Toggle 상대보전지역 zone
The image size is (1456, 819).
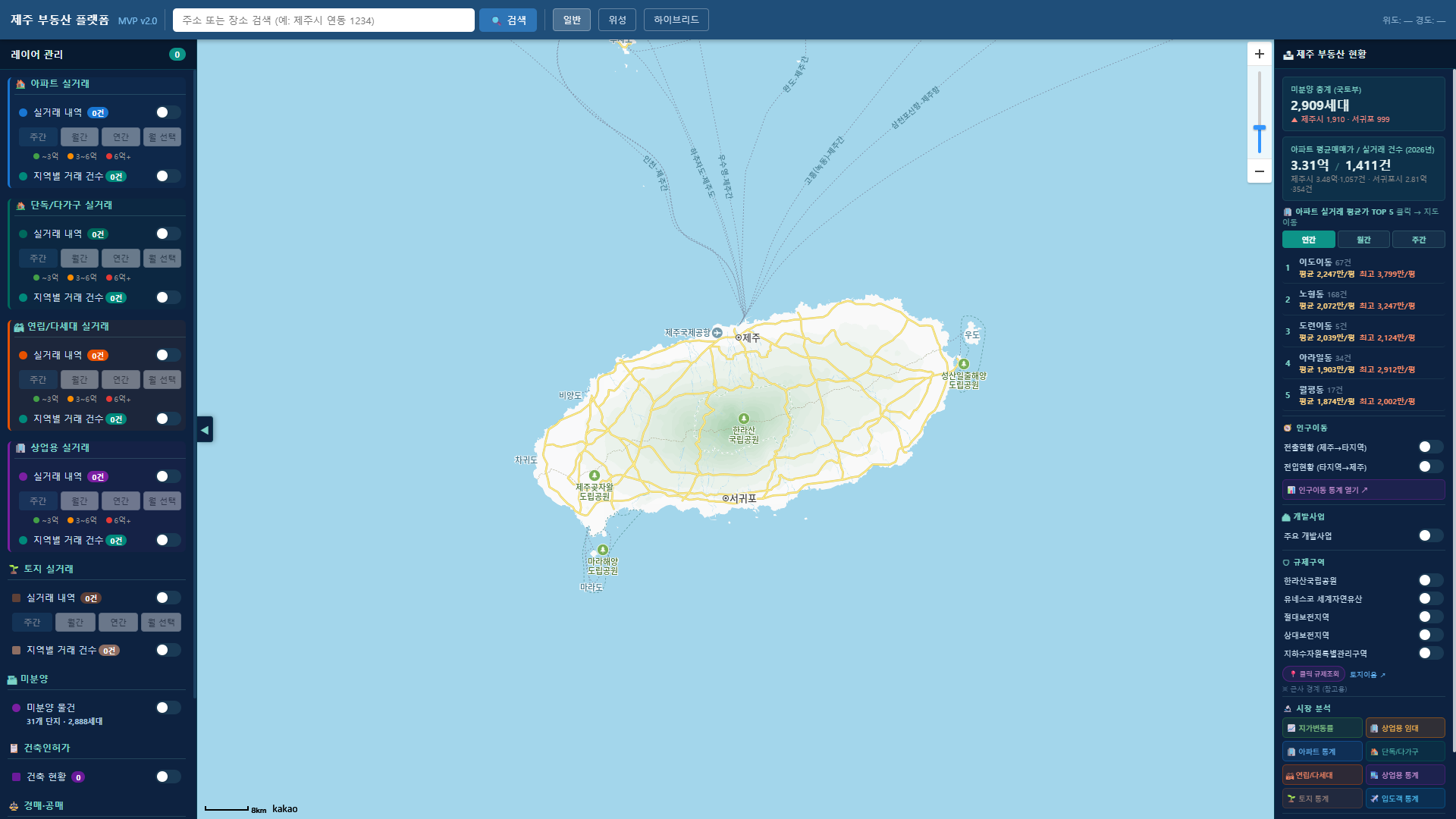(1431, 635)
